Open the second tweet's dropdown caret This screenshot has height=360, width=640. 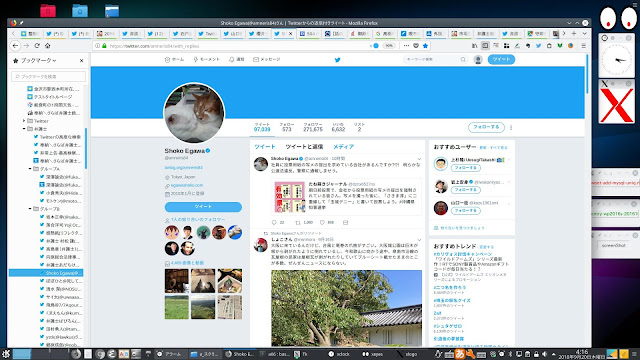pos(419,240)
